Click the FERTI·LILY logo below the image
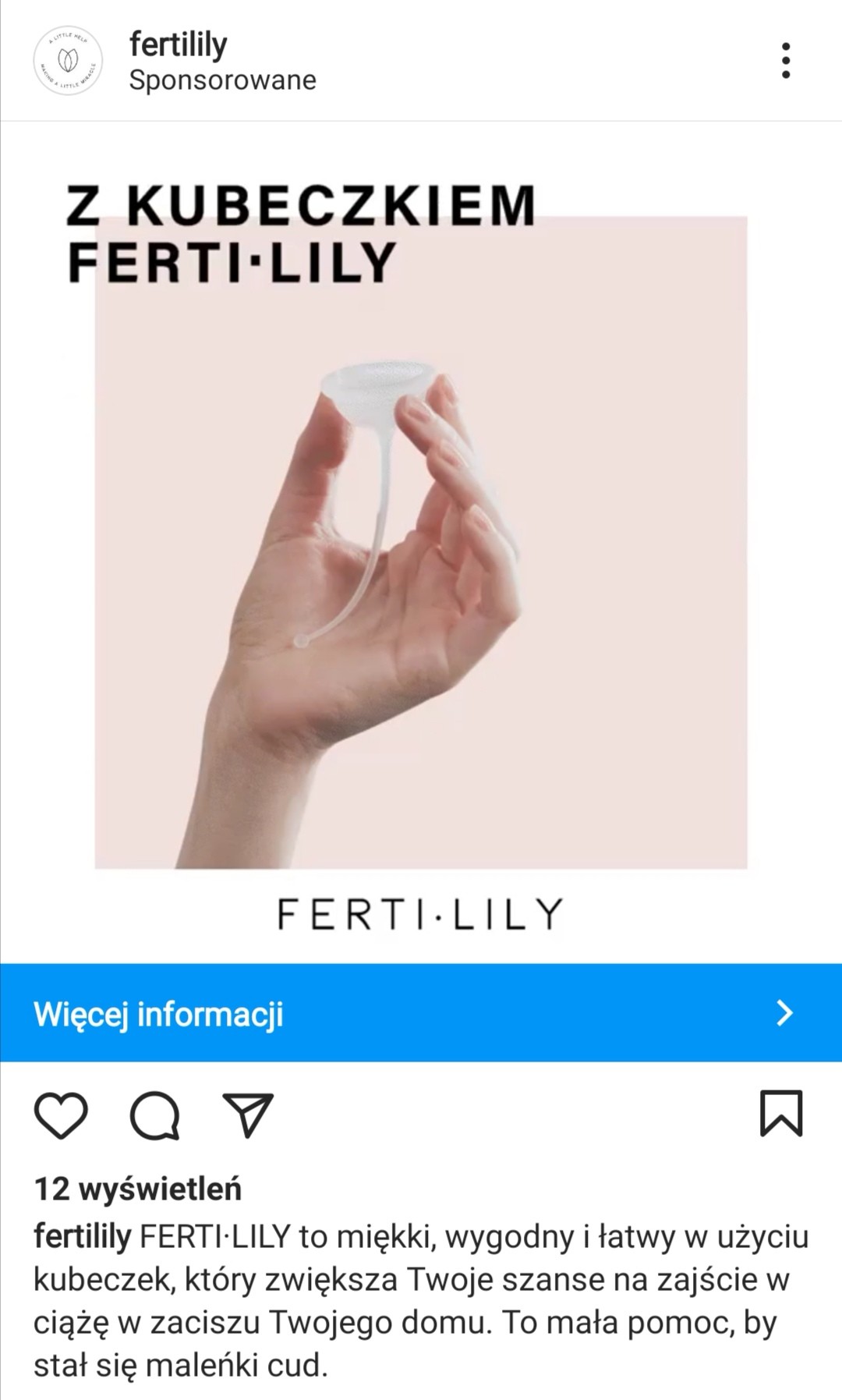The image size is (842, 1400). [420, 914]
